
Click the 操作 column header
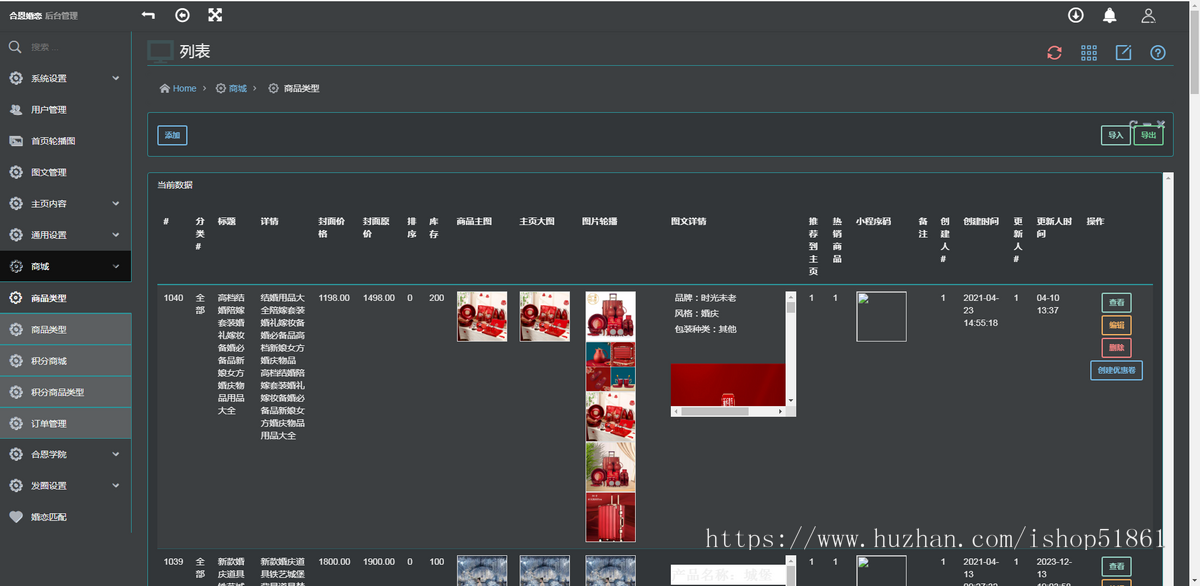[1095, 221]
